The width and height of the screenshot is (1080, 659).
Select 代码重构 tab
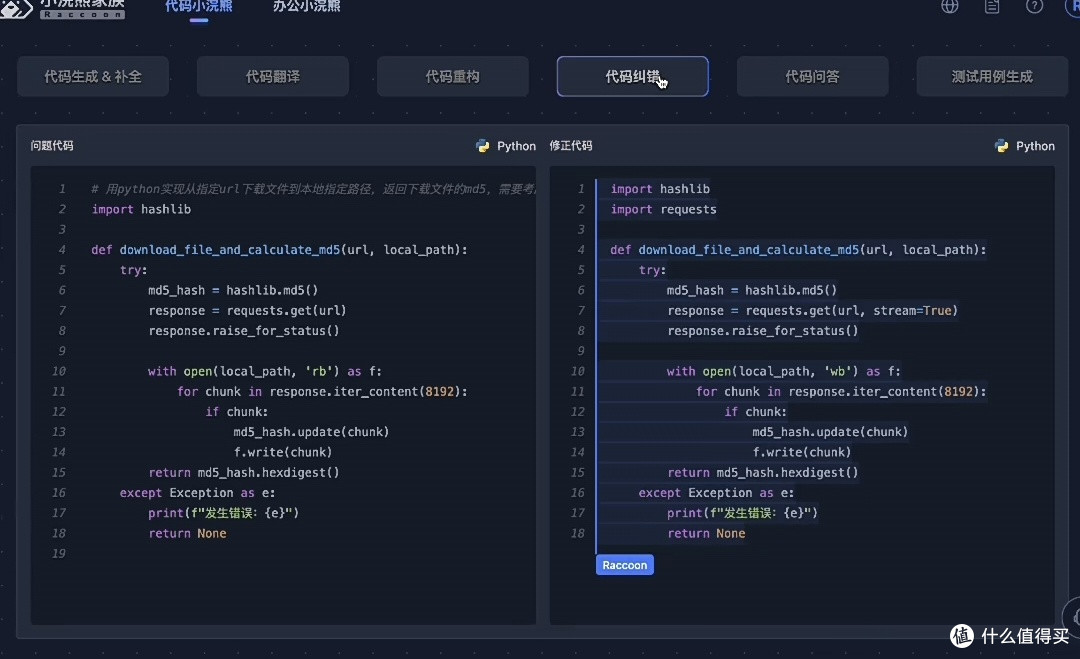point(453,76)
